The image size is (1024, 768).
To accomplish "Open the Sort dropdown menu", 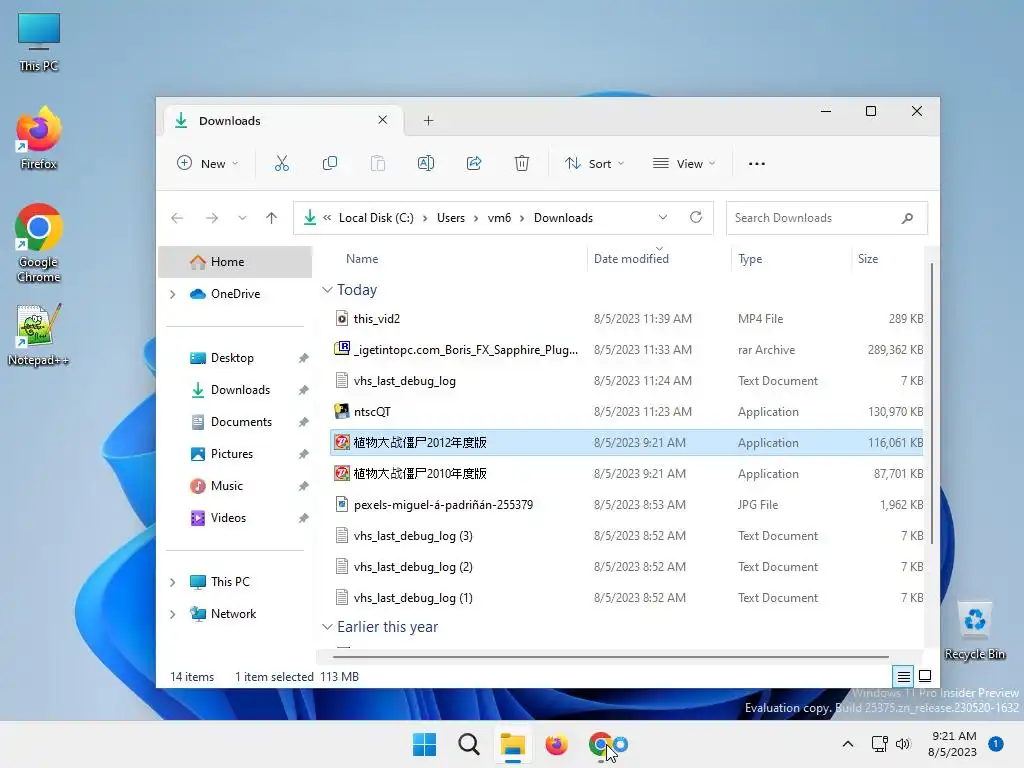I will 594,163.
